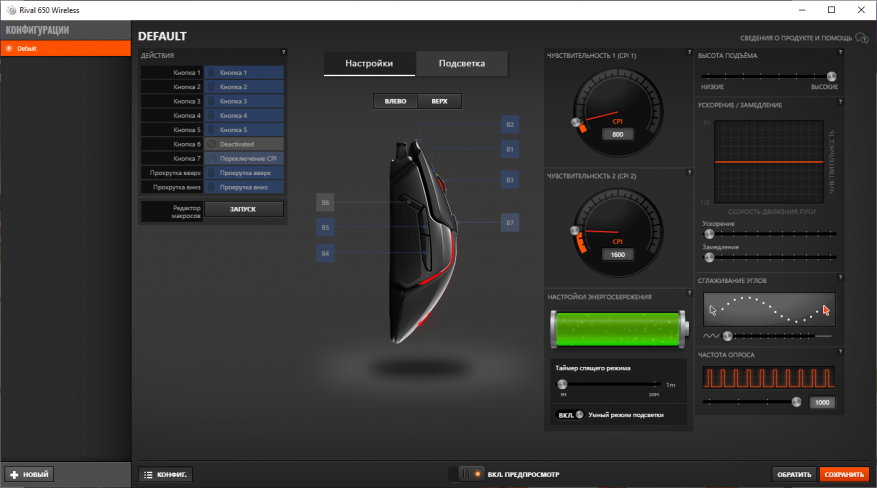
Task: Open Кнопка 3 action dropdown
Action: pyautogui.click(x=244, y=101)
